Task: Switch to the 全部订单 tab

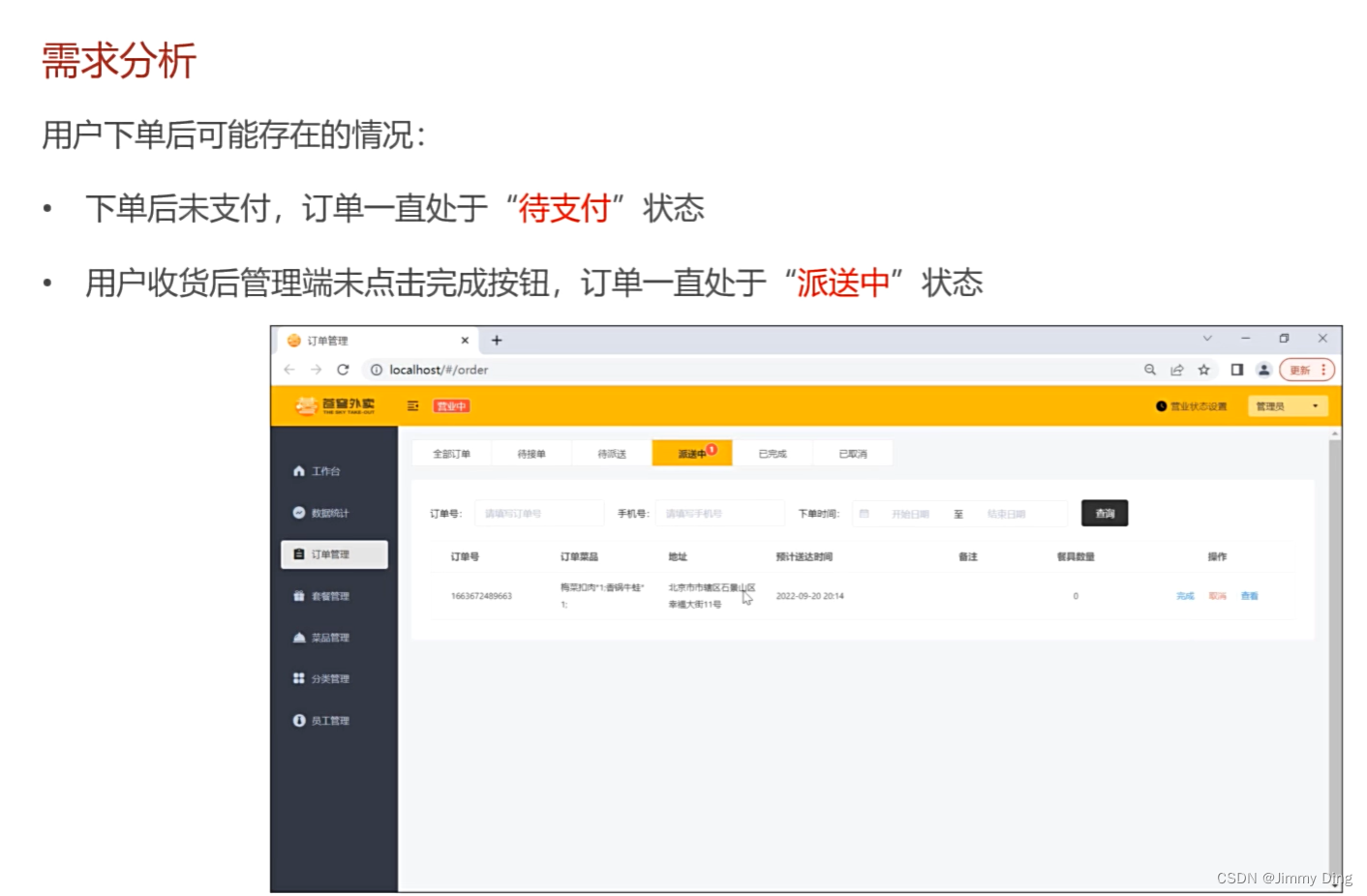Action: coord(451,454)
